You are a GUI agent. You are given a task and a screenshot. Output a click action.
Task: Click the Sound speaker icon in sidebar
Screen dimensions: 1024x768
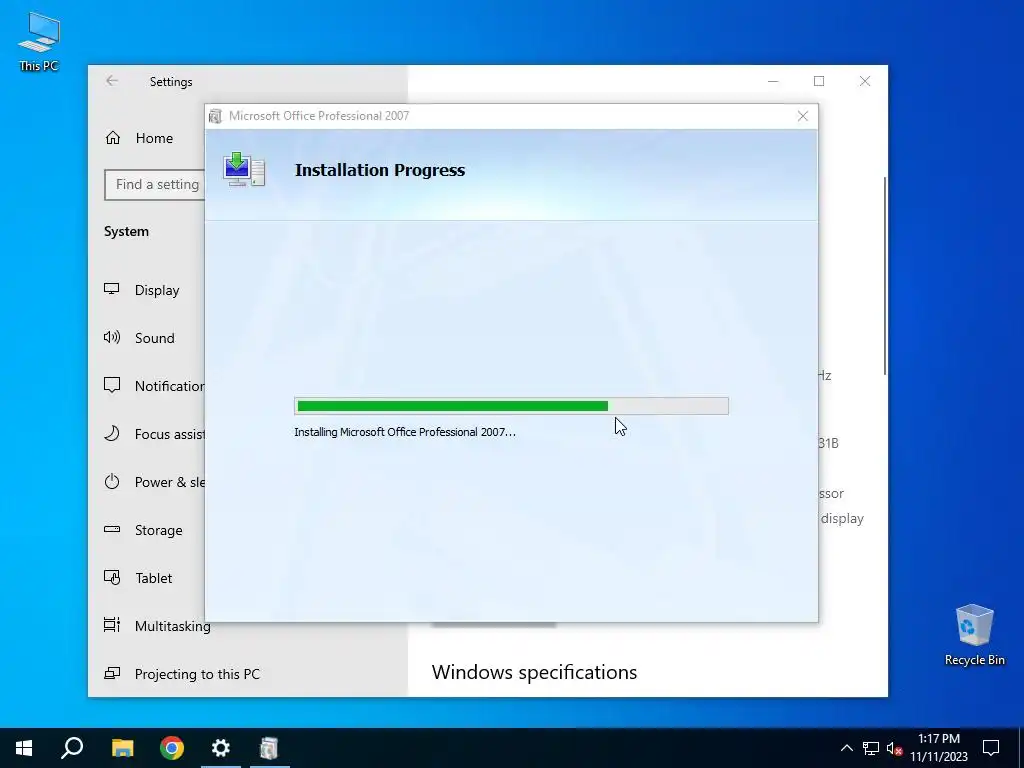[x=112, y=337]
